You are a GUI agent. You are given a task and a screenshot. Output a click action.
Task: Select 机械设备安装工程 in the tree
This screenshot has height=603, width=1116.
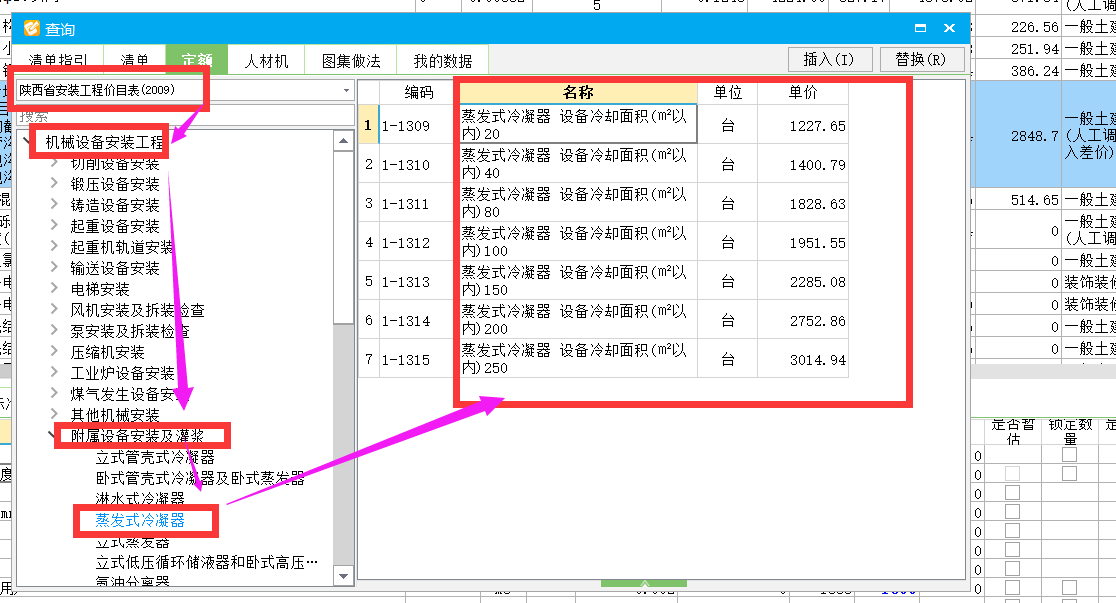(x=104, y=142)
